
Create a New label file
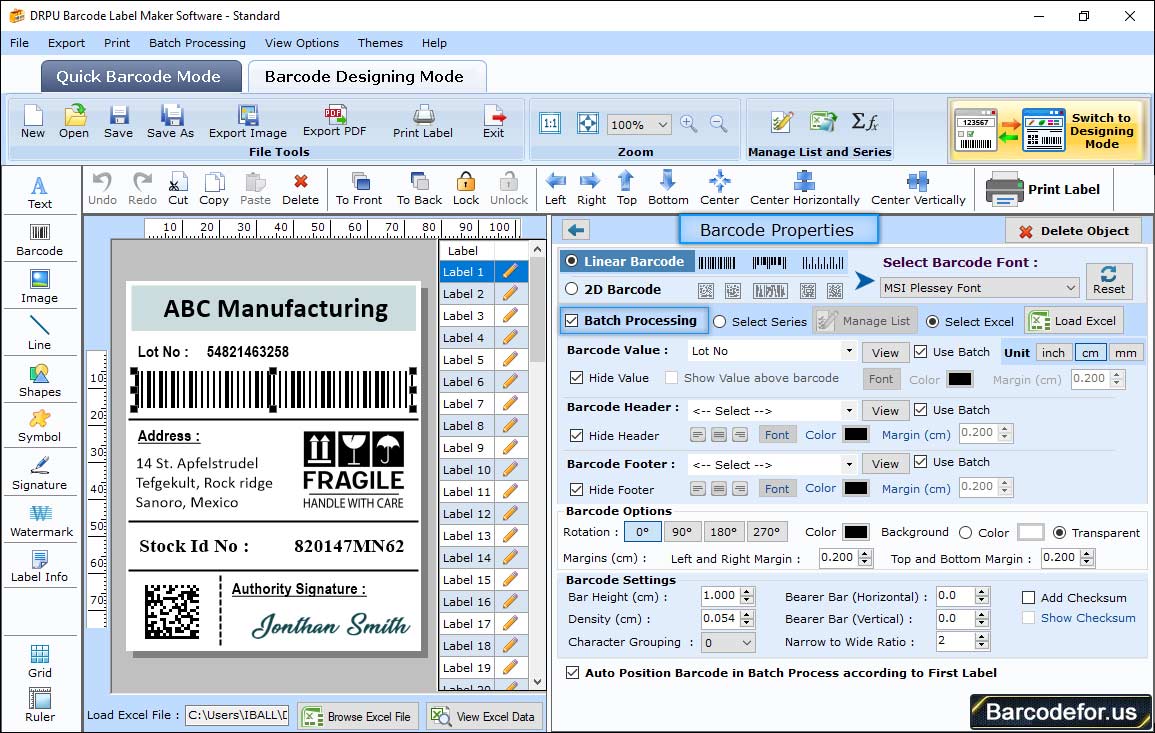(32, 122)
